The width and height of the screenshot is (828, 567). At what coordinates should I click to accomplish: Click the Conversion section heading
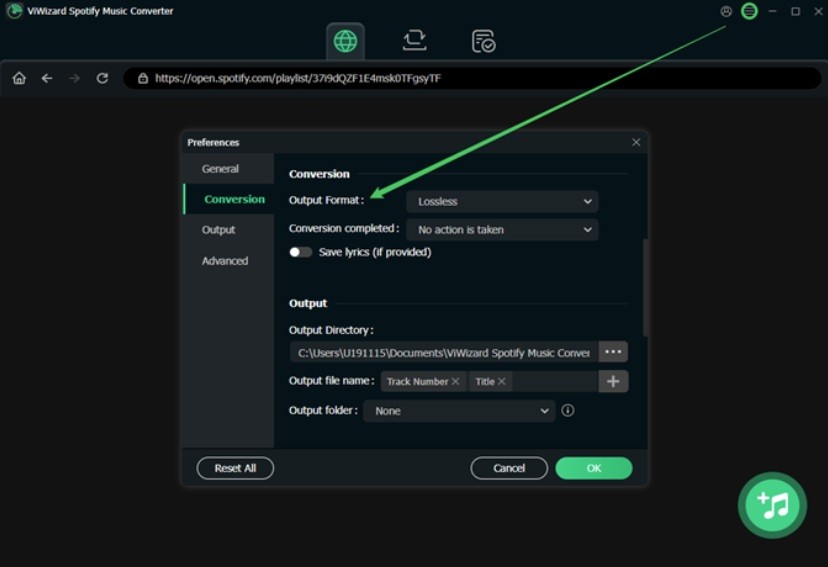point(319,174)
